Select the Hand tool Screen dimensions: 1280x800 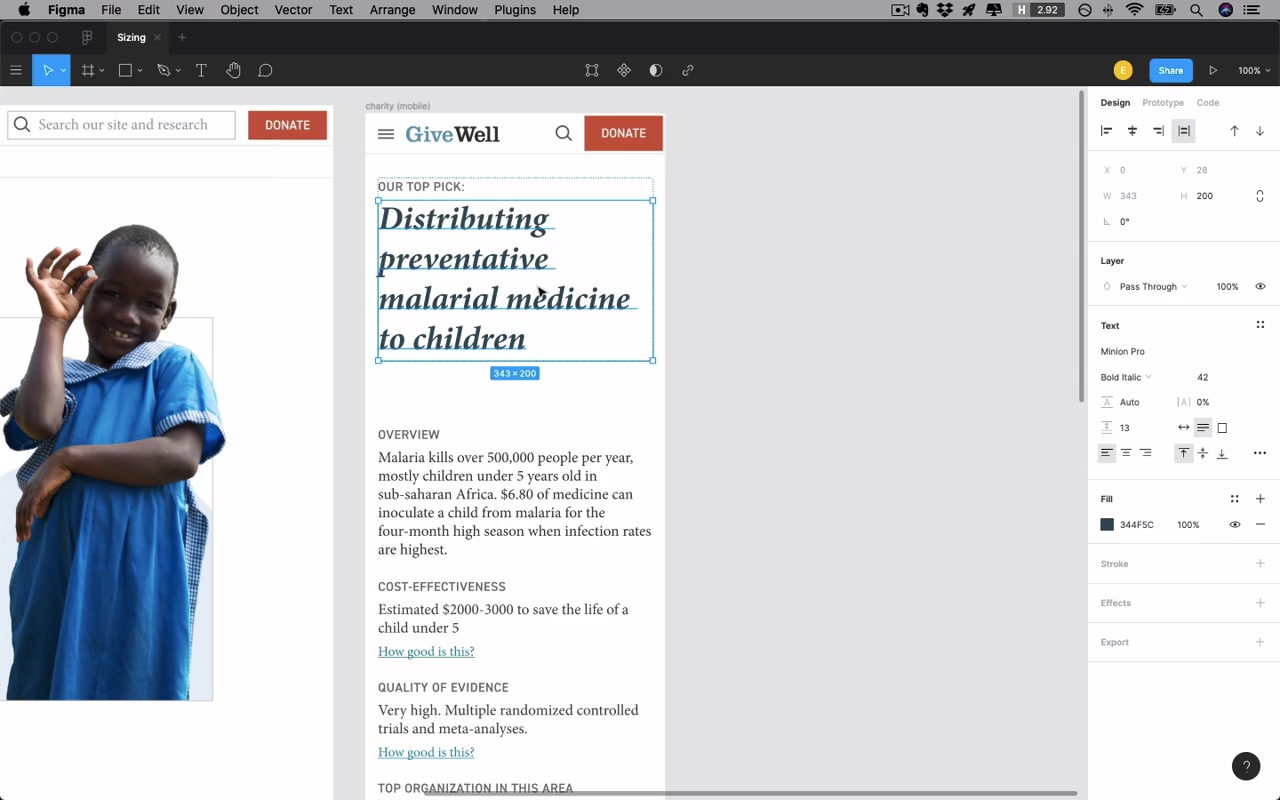[233, 70]
